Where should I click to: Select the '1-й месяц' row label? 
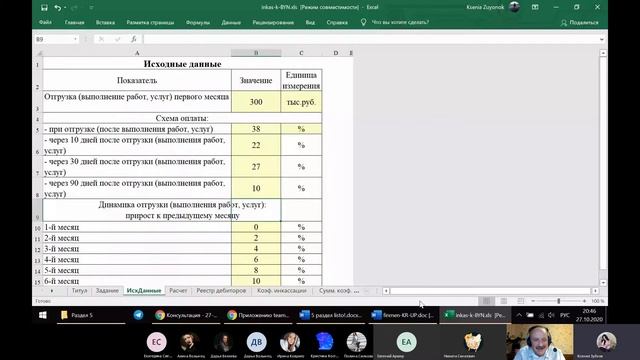pyautogui.click(x=137, y=227)
